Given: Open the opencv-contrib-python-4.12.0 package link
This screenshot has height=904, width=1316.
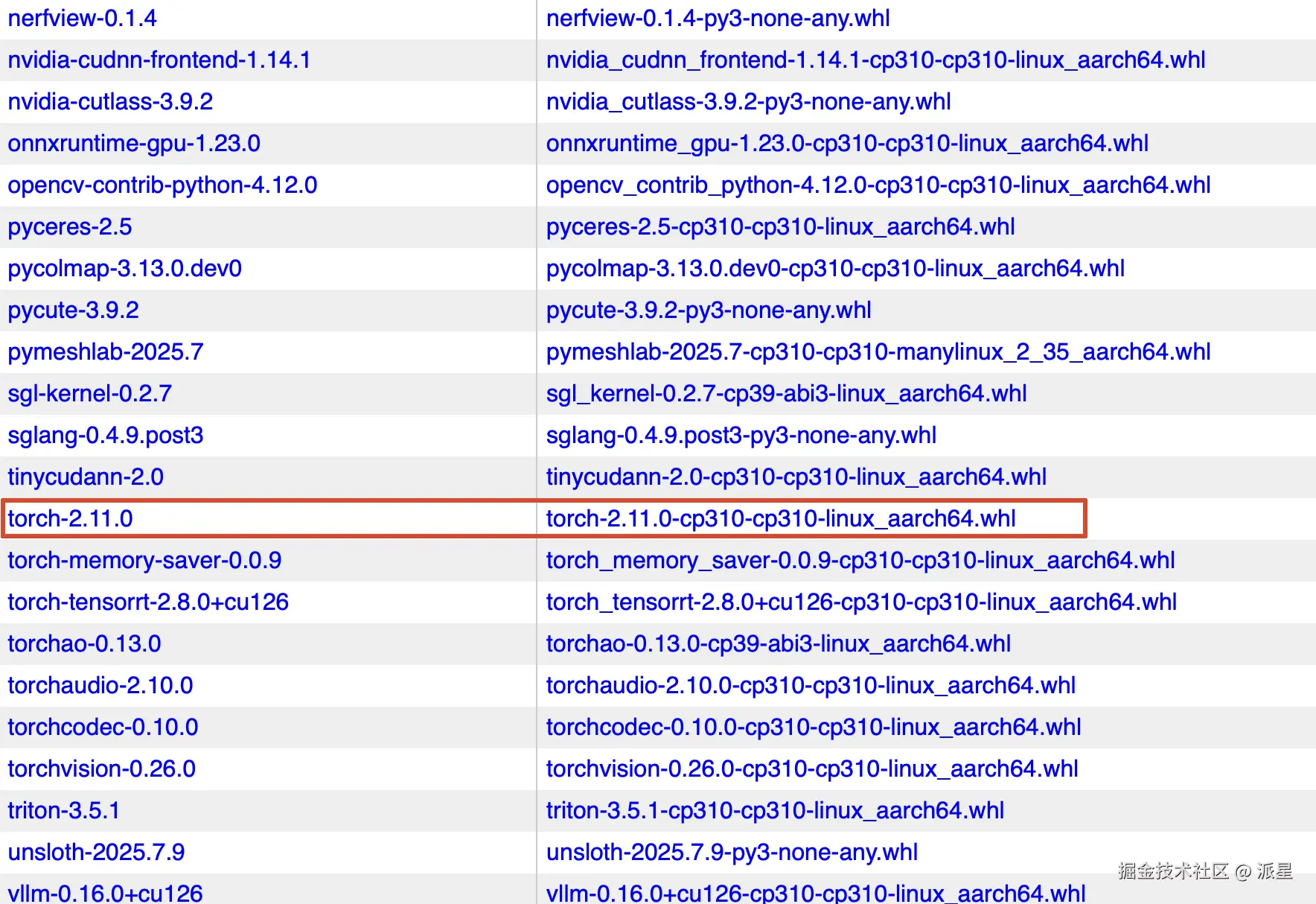Looking at the screenshot, I should pos(162,185).
